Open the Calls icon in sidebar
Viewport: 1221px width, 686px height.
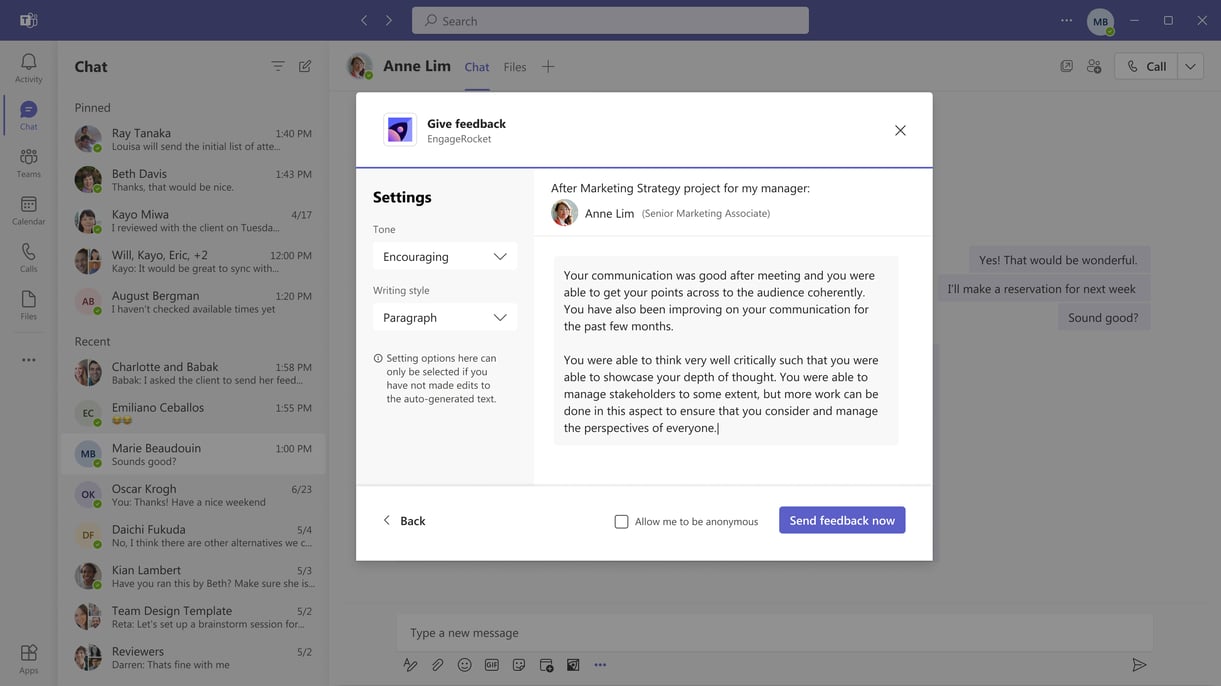tap(28, 258)
